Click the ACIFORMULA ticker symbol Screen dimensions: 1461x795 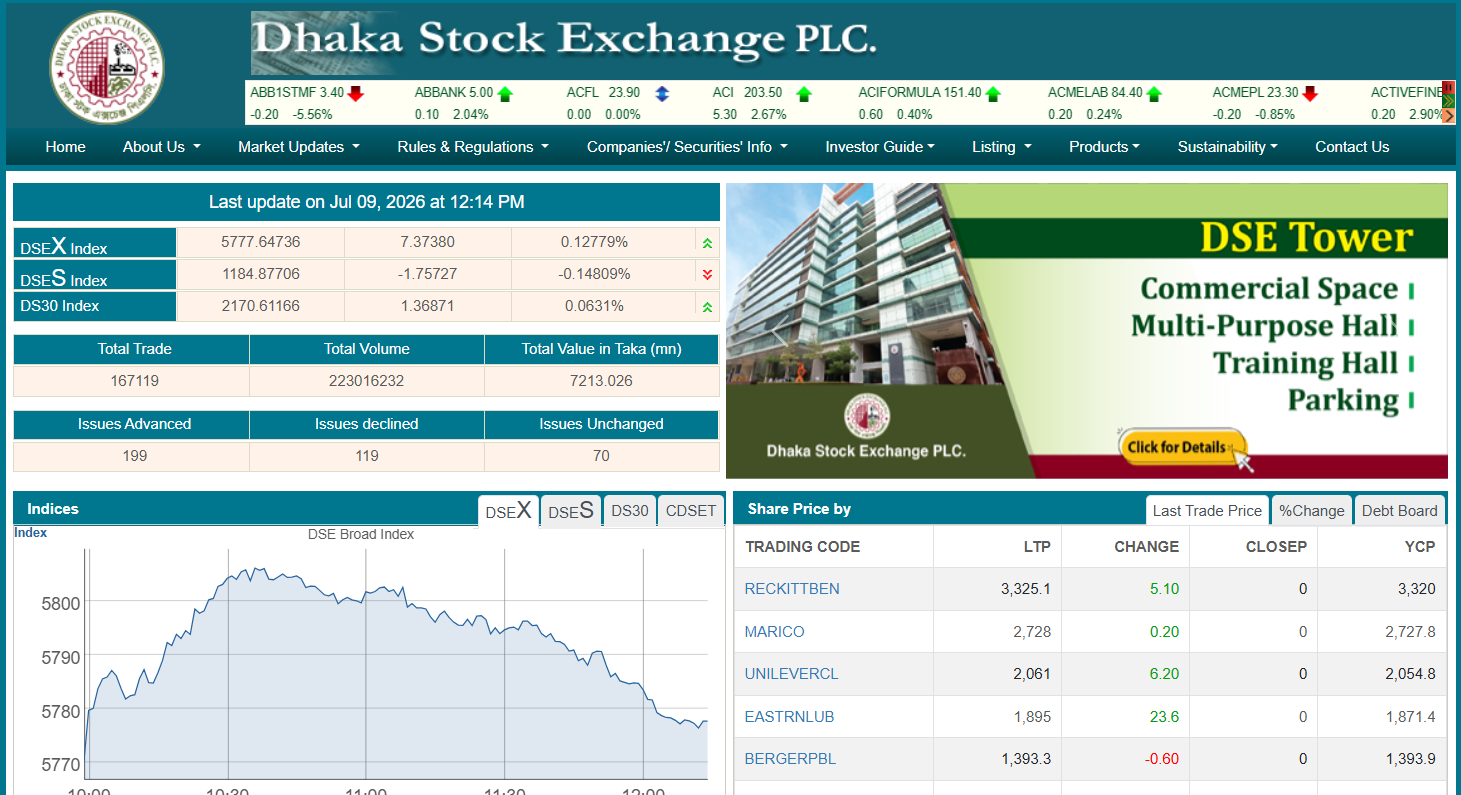pyautogui.click(x=899, y=92)
